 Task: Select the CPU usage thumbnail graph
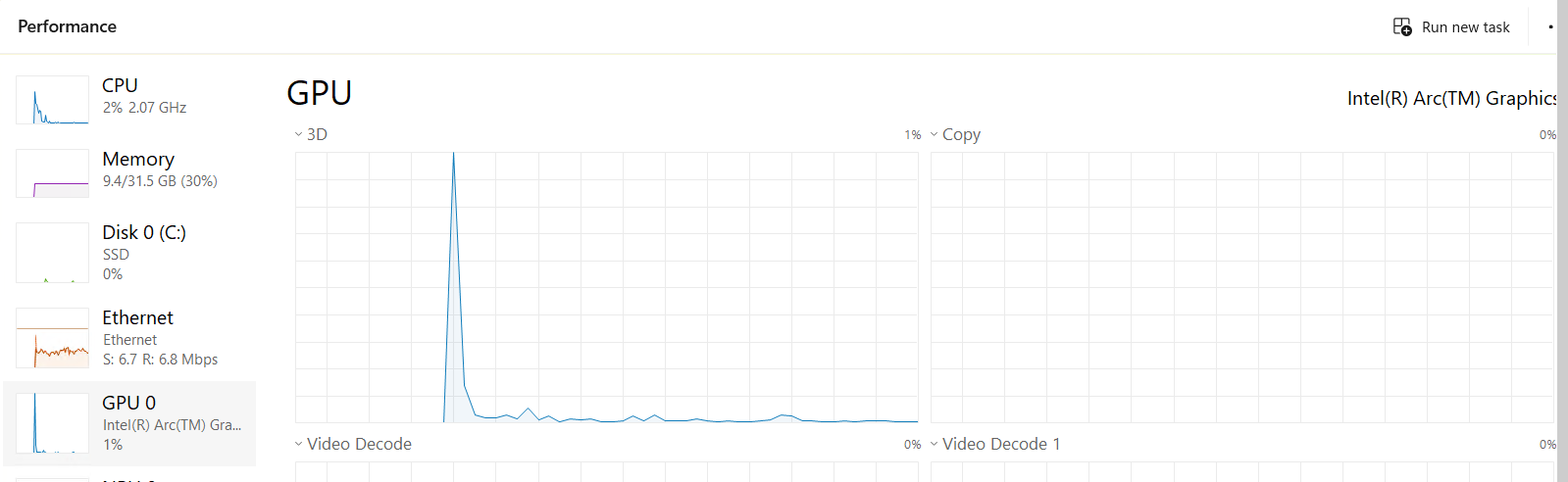(52, 100)
